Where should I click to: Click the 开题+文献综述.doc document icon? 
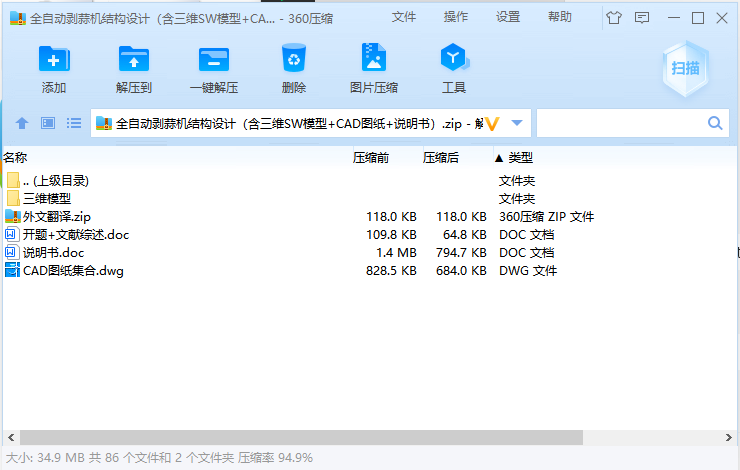(11, 235)
